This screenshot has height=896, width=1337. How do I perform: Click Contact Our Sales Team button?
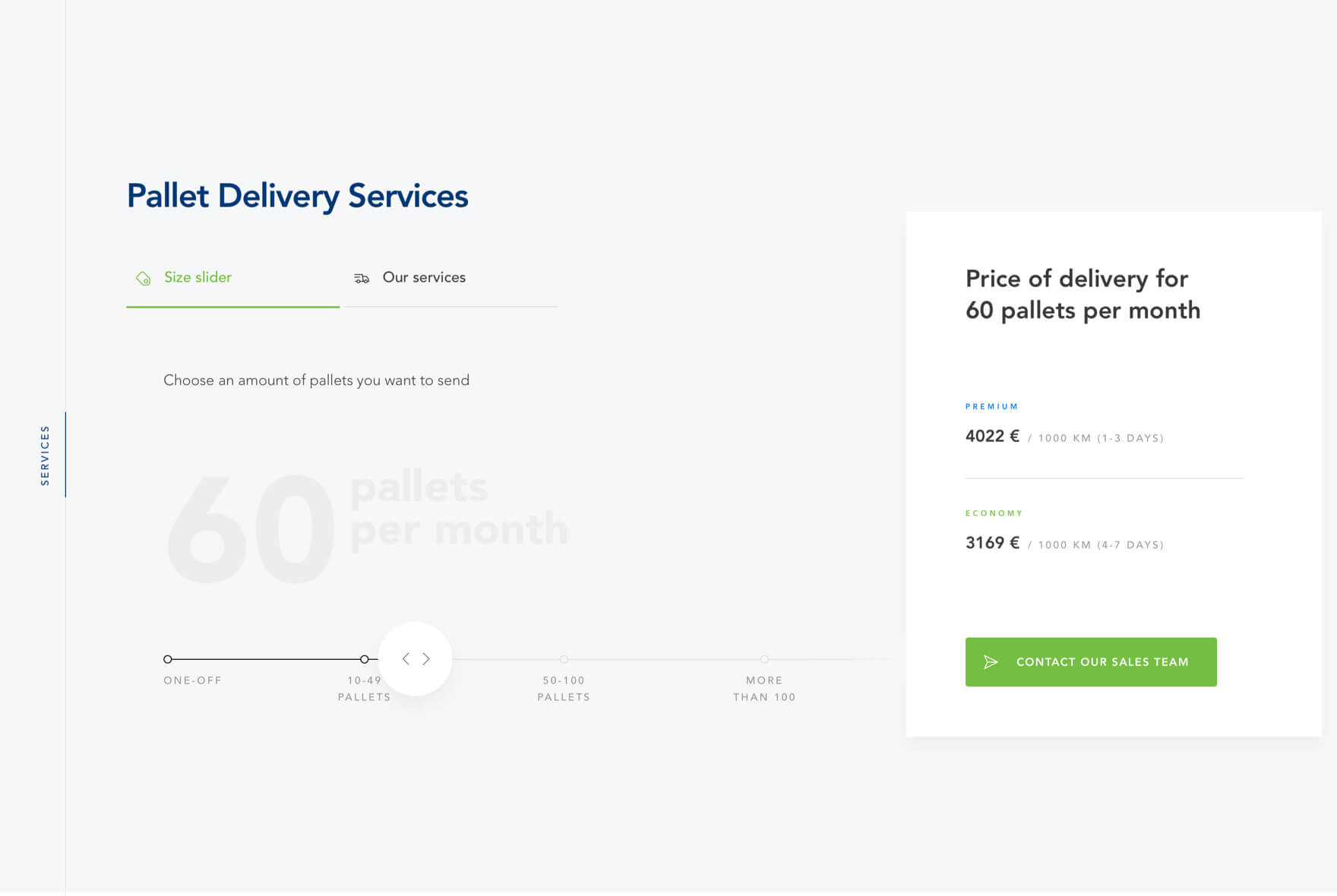coord(1091,662)
